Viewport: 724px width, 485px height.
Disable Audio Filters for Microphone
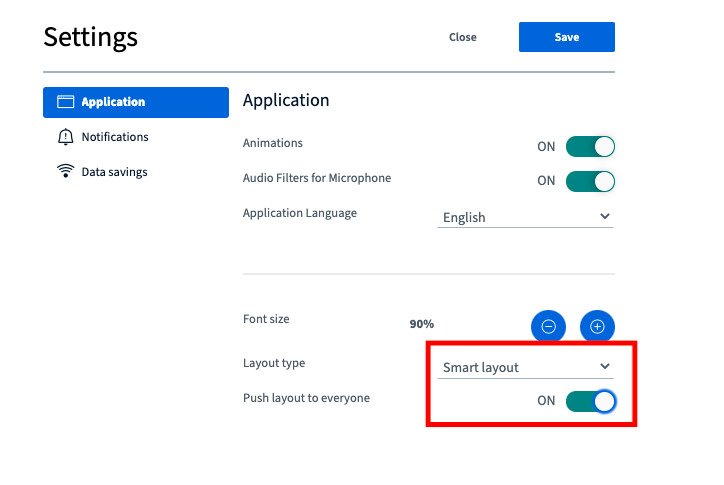coord(590,181)
